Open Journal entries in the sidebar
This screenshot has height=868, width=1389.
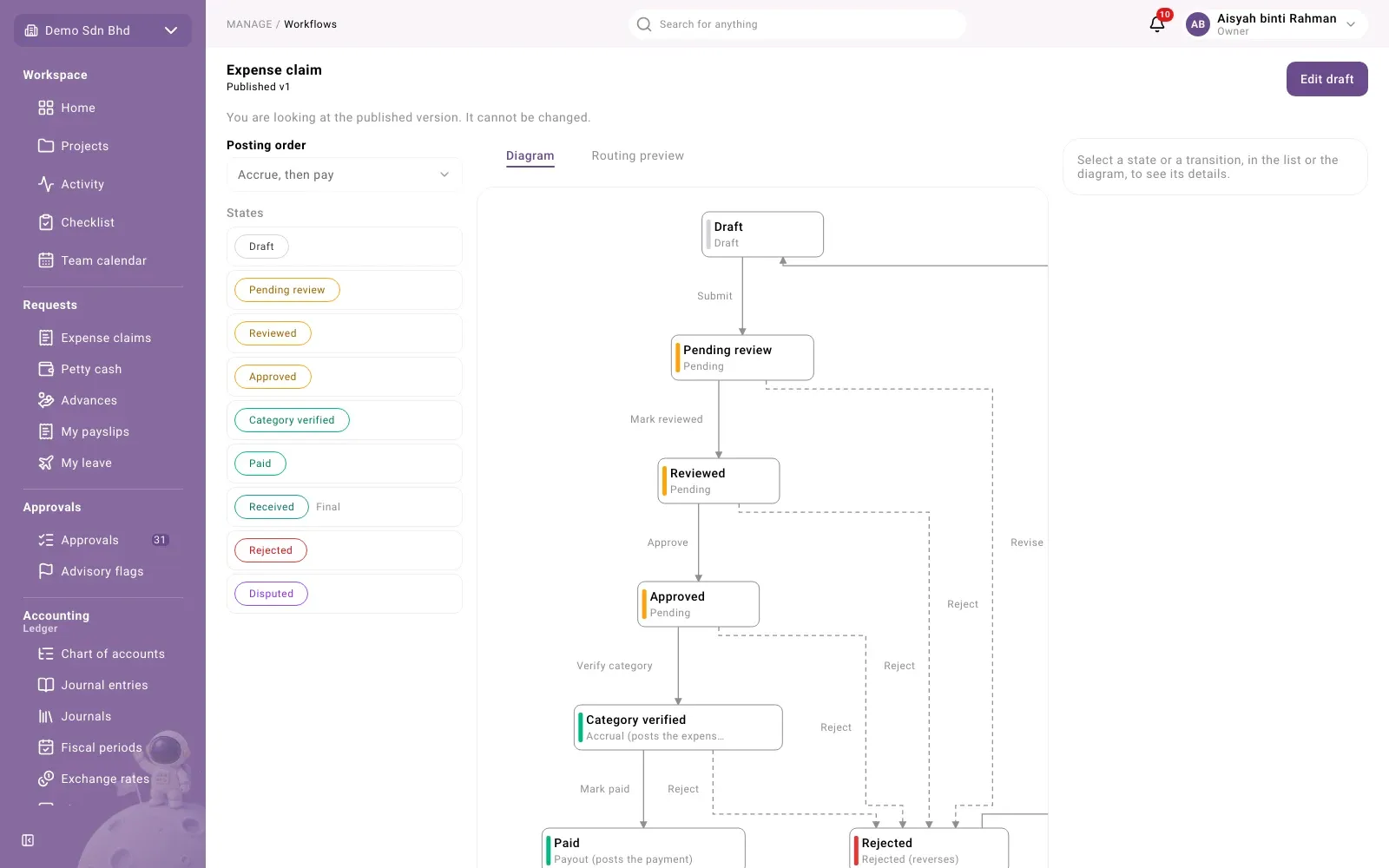click(x=102, y=685)
